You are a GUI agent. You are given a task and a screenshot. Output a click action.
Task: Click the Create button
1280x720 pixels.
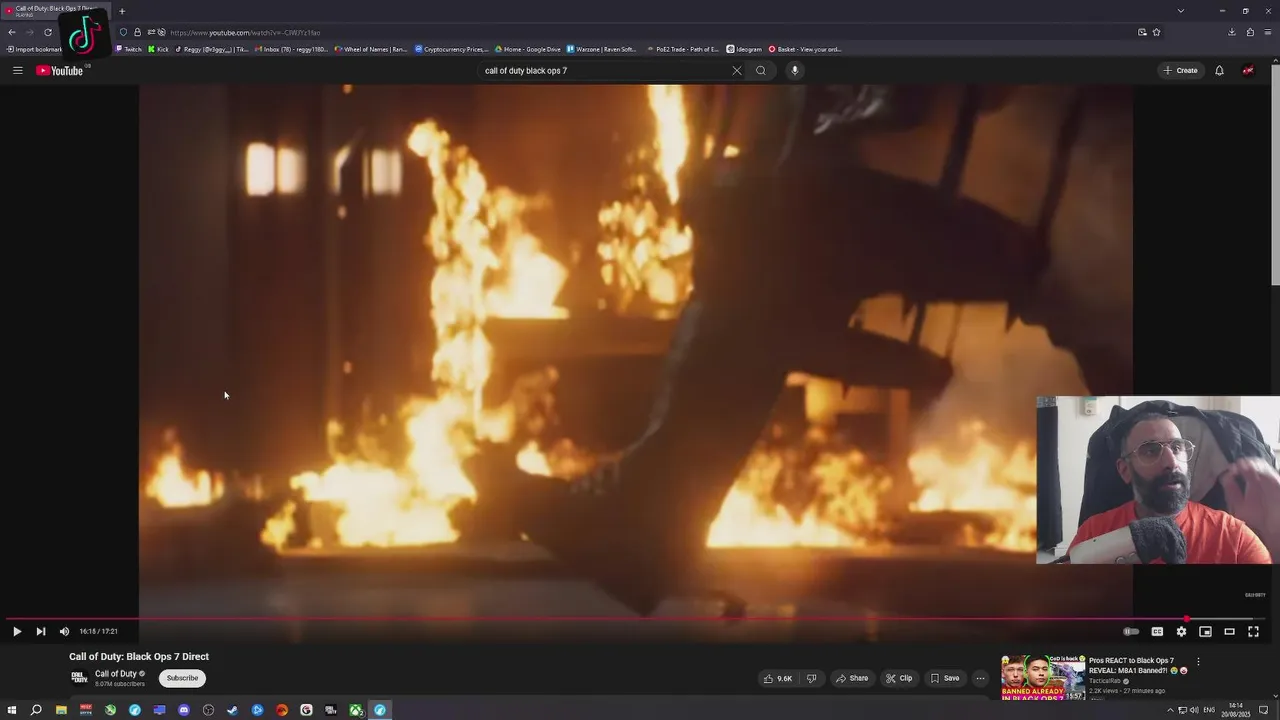coord(1180,70)
